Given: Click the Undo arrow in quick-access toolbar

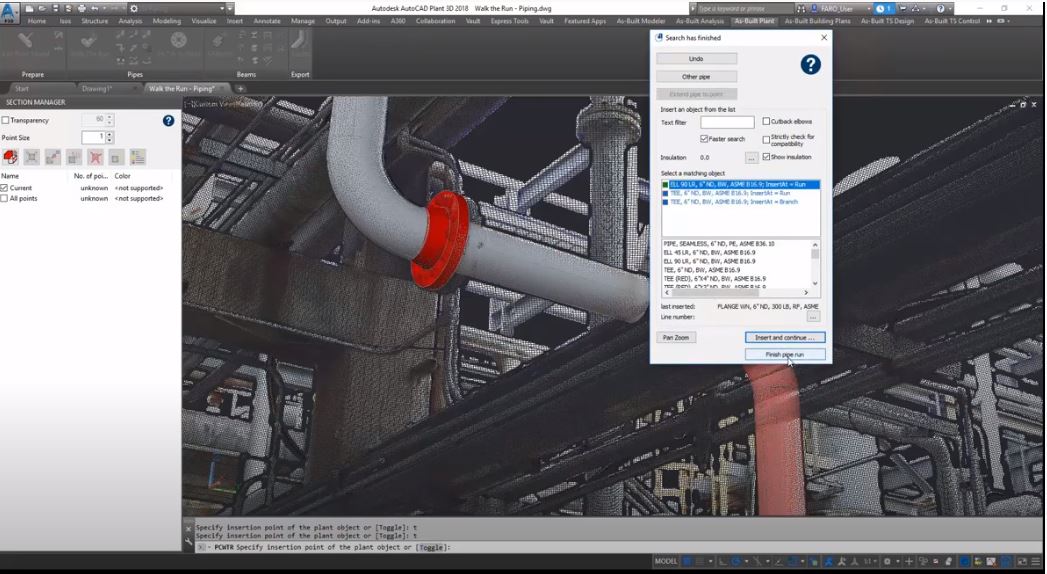Looking at the screenshot, I should coord(94,9).
